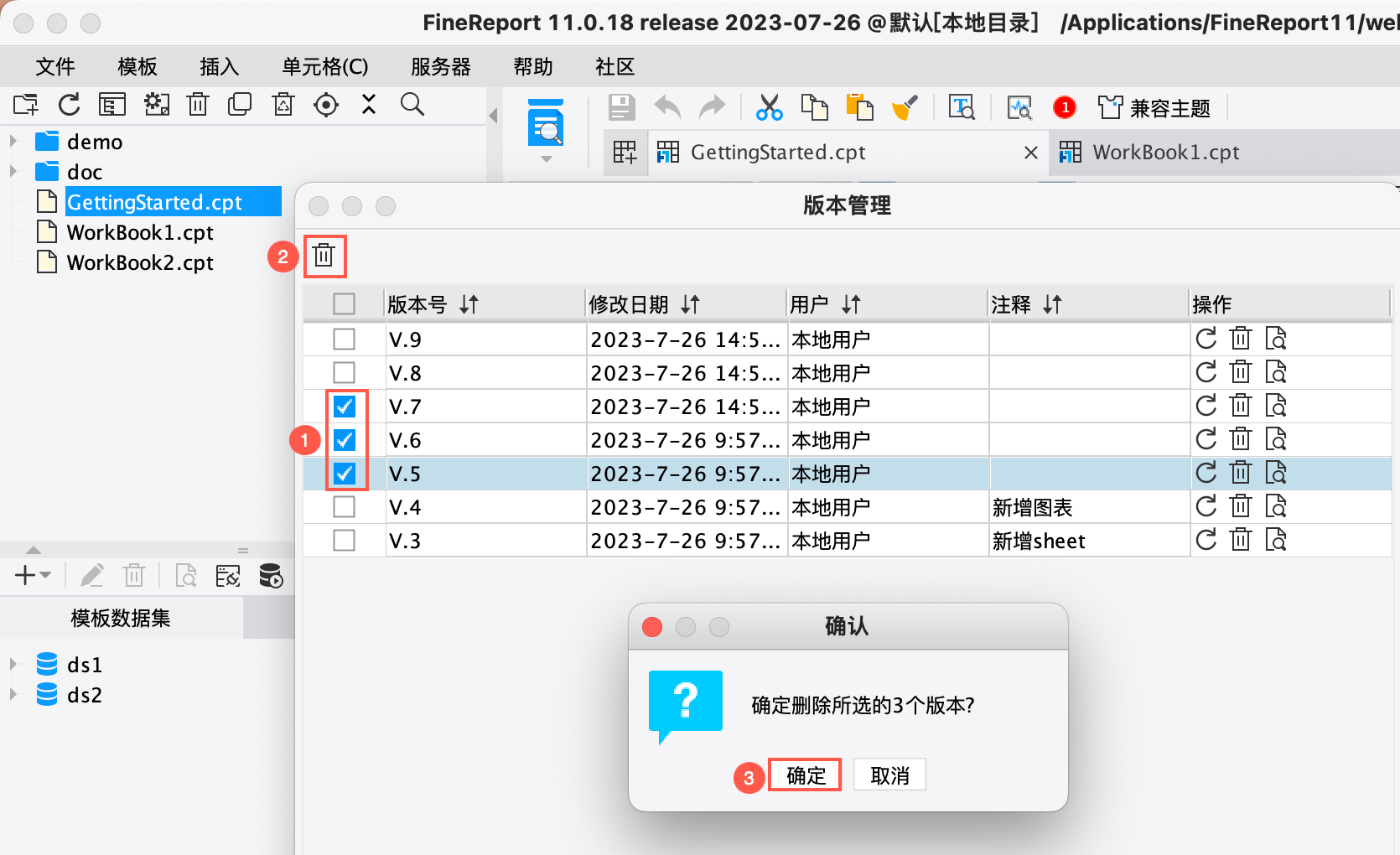
Task: Uncheck the V.5 version checkbox
Action: click(x=344, y=474)
